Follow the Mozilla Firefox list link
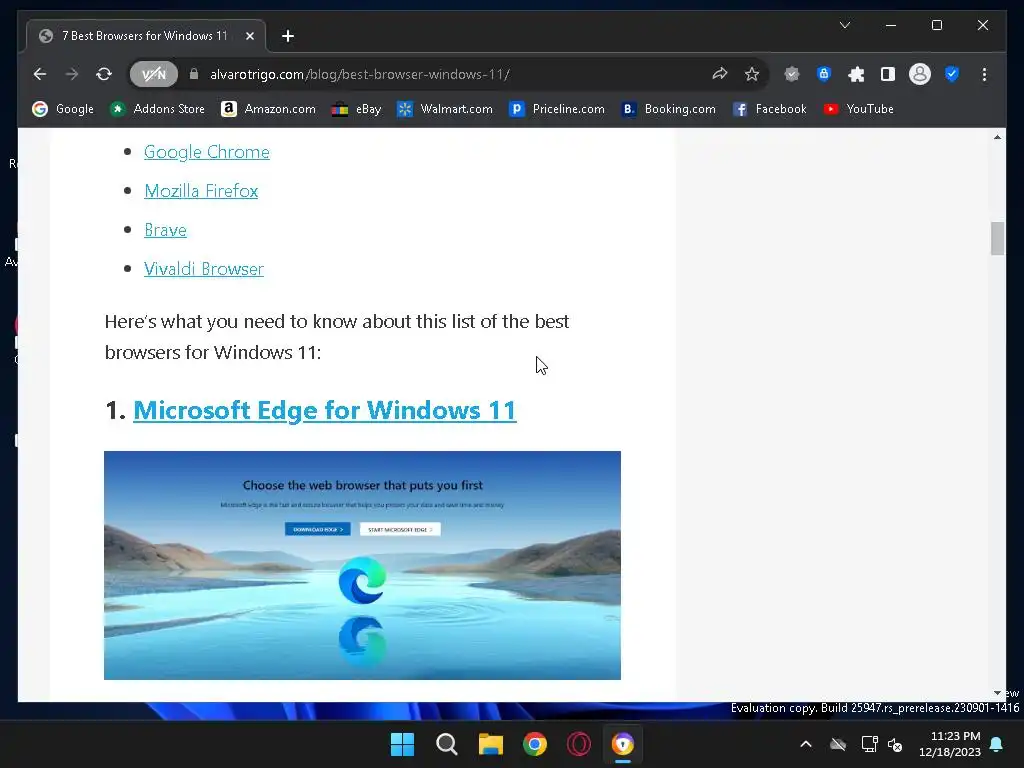Screen dimensions: 1024x768 (201, 191)
